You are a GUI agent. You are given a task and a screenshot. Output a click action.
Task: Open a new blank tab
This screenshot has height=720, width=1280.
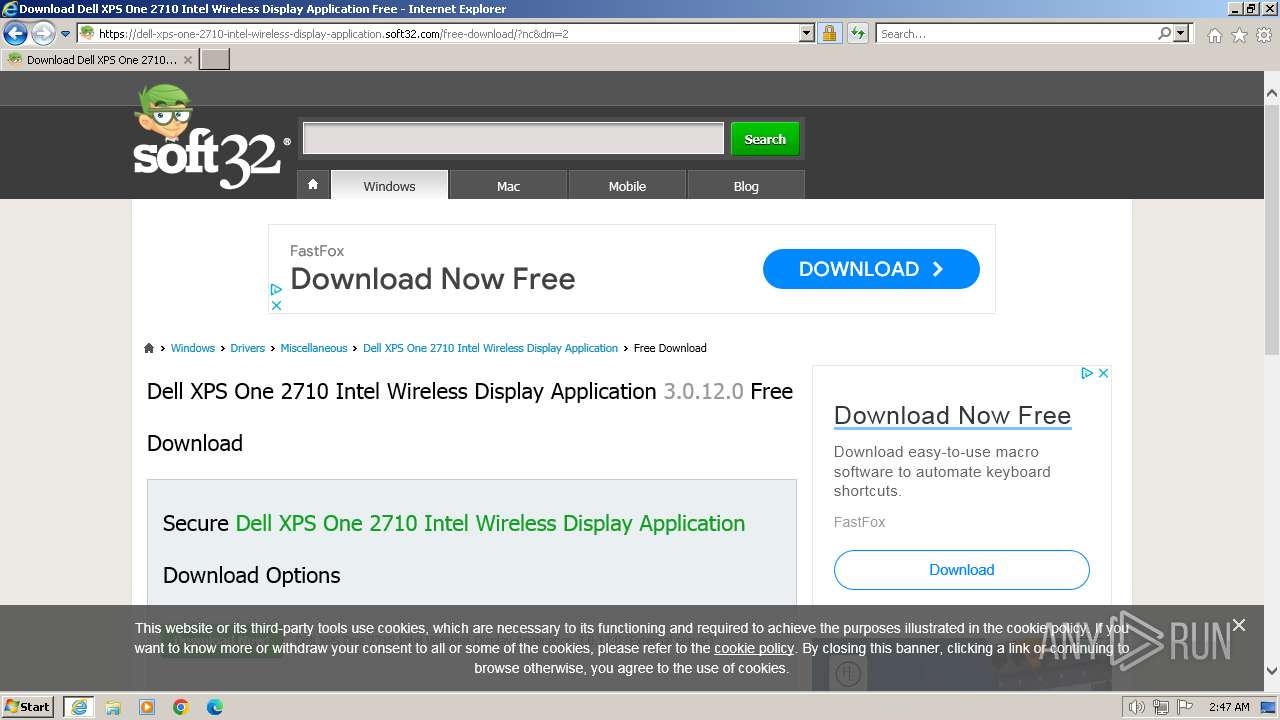(x=215, y=59)
